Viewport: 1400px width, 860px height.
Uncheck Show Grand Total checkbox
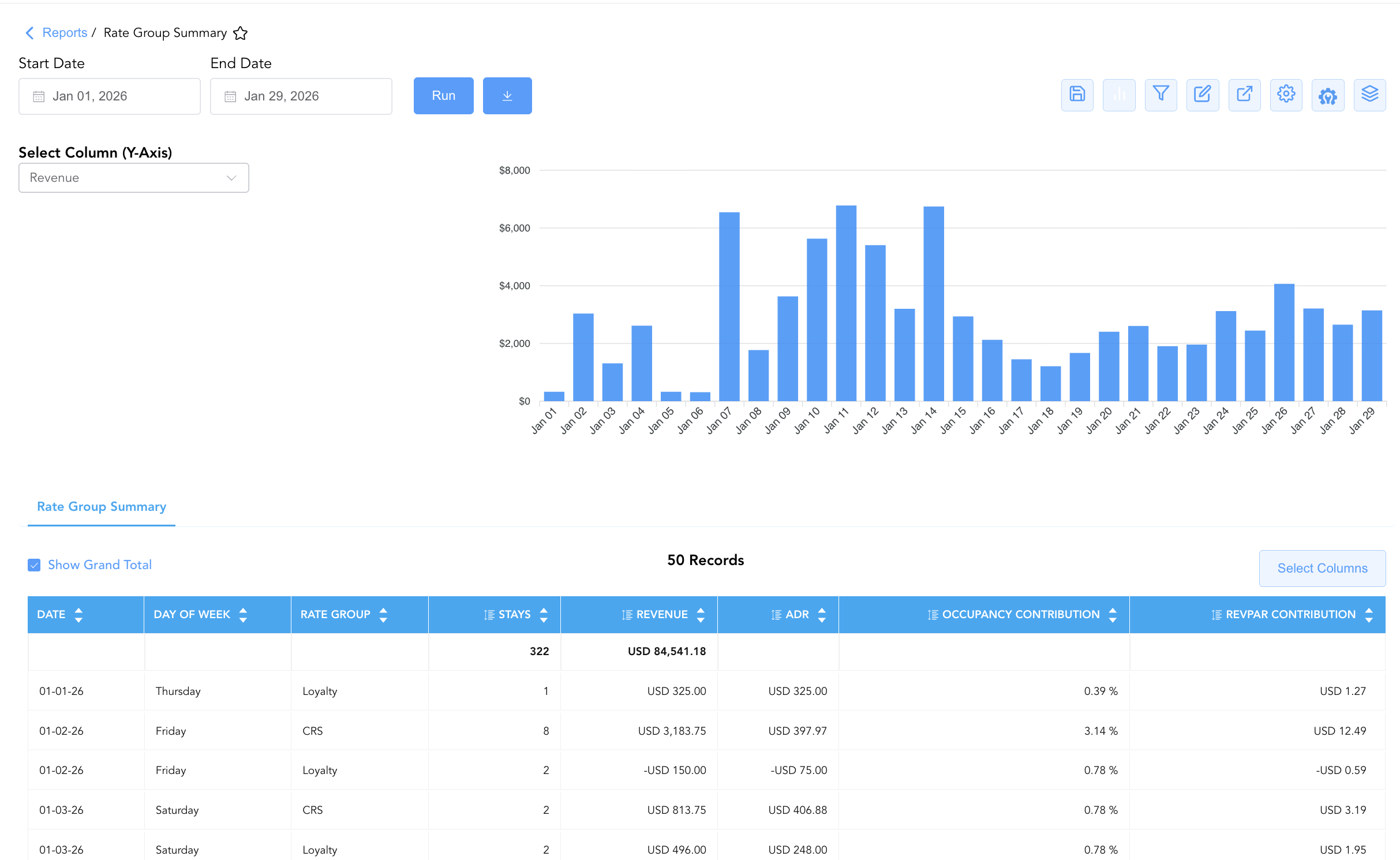pos(34,565)
